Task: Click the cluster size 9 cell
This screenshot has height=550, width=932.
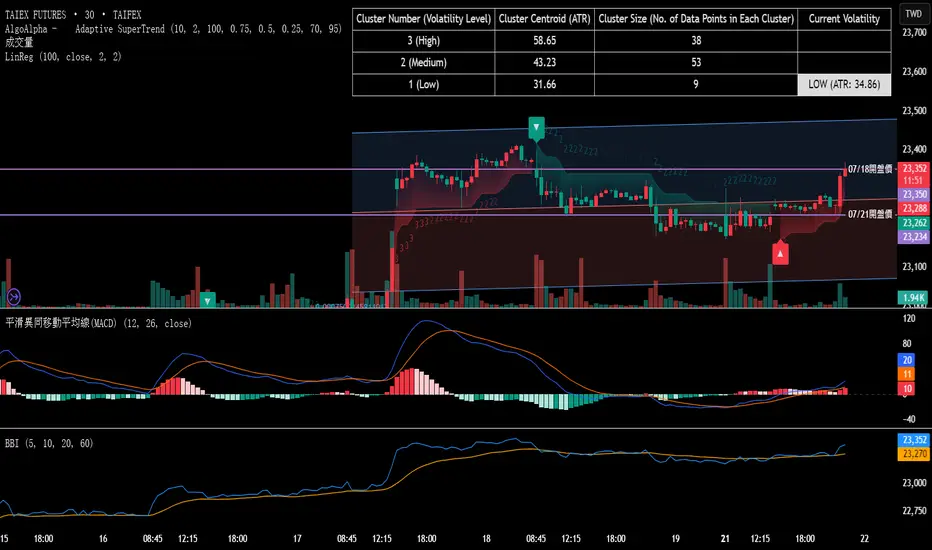Action: 696,84
